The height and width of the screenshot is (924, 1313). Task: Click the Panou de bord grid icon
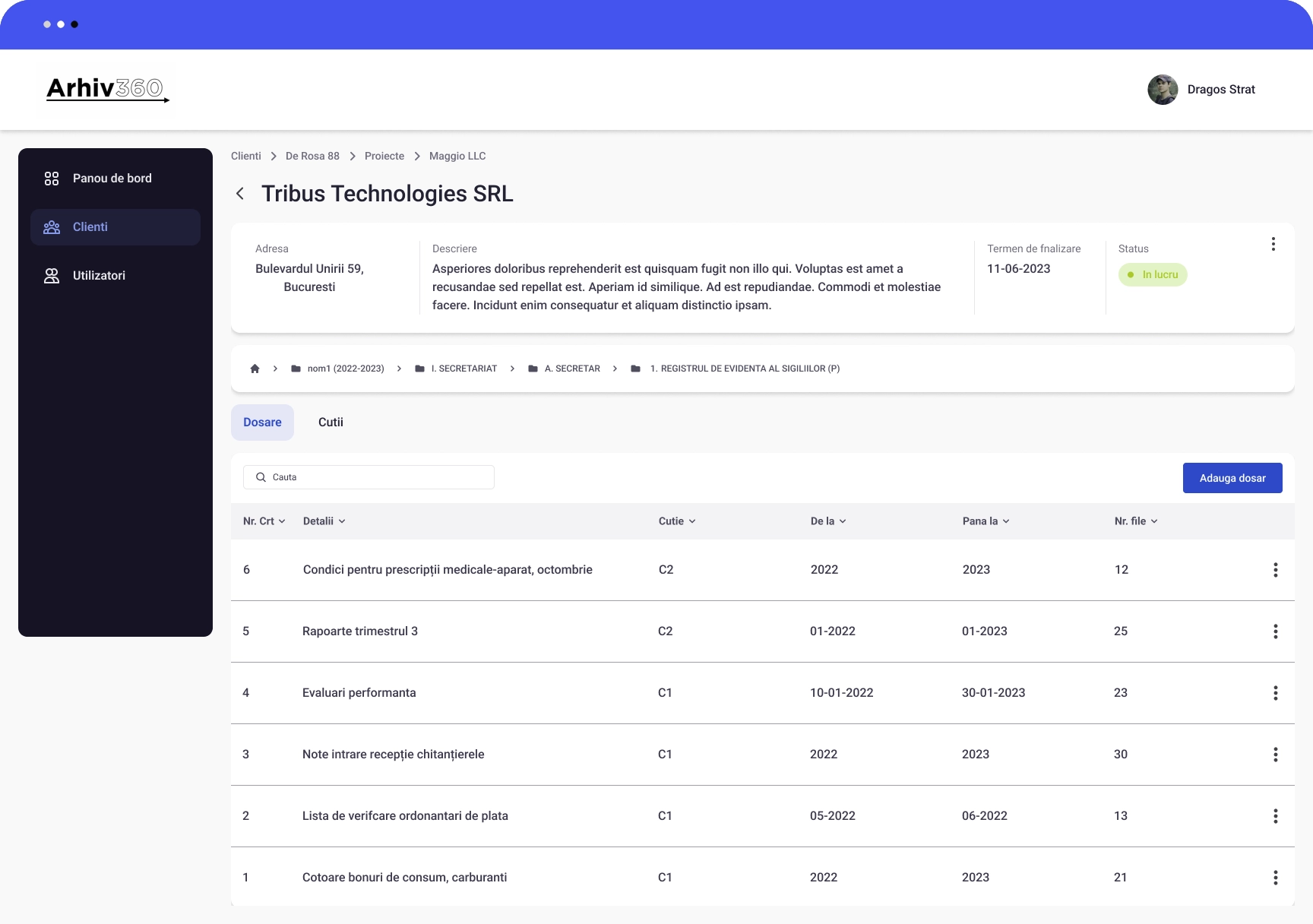coord(52,179)
